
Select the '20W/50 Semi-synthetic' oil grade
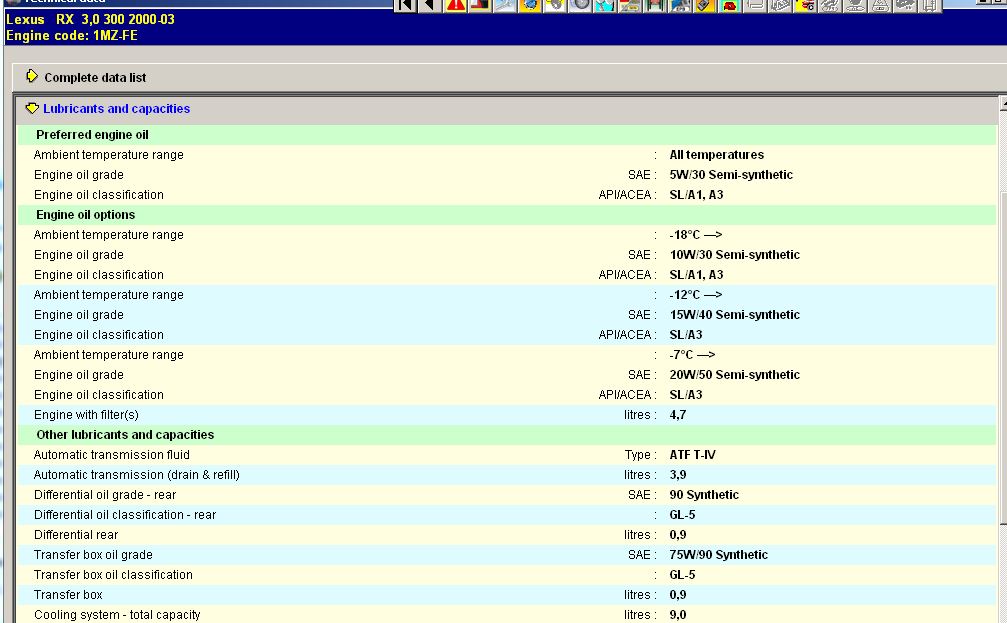coord(735,374)
